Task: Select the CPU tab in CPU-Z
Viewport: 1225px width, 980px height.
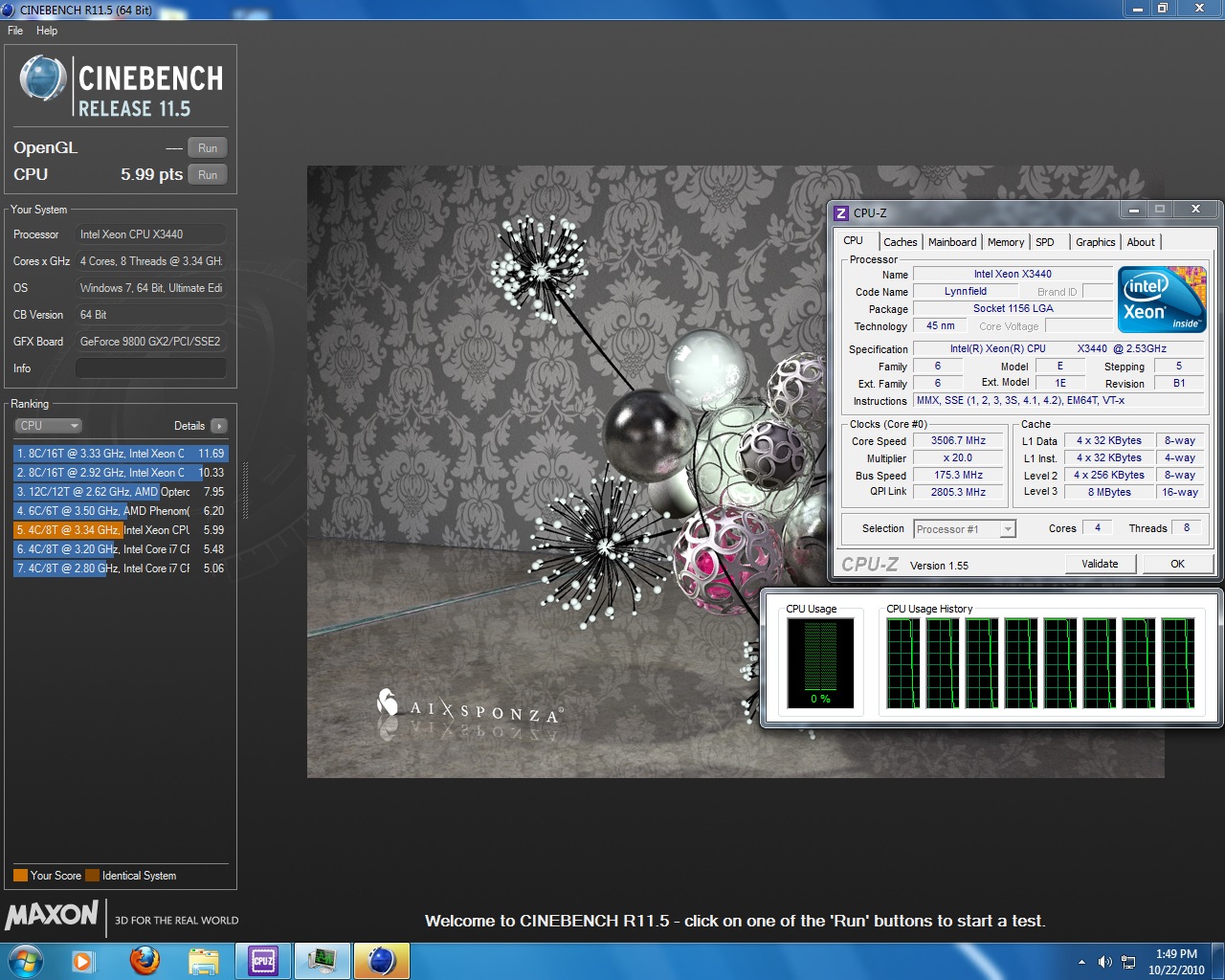Action: pos(854,241)
